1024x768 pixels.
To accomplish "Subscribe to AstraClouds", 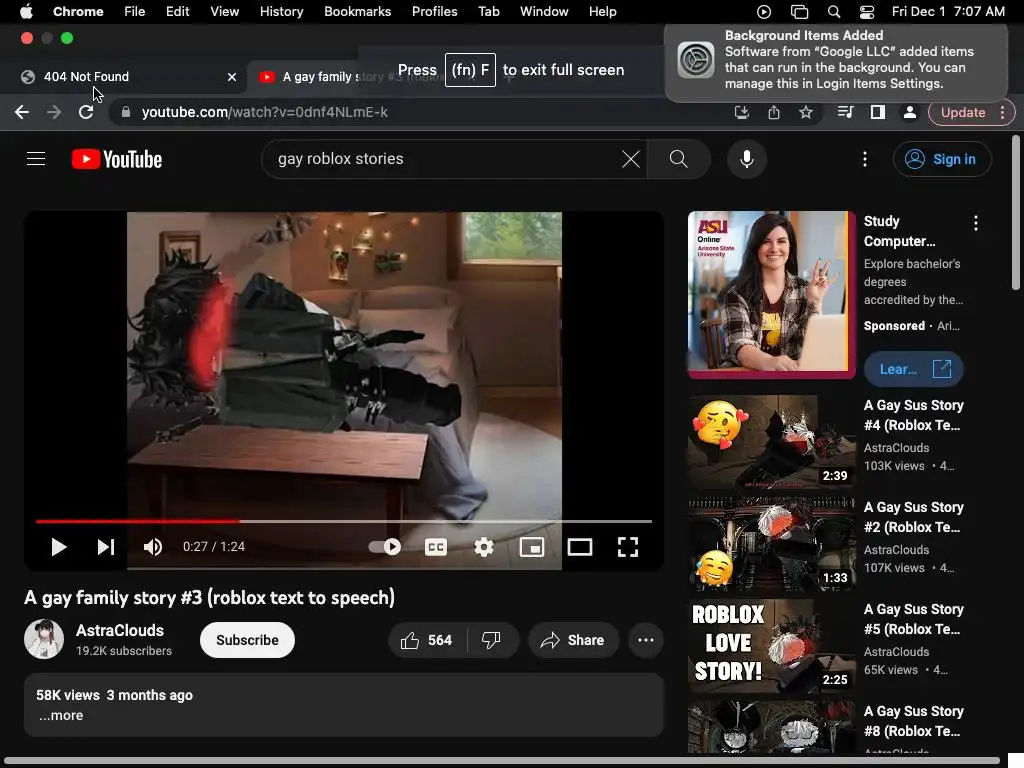I will [x=247, y=640].
